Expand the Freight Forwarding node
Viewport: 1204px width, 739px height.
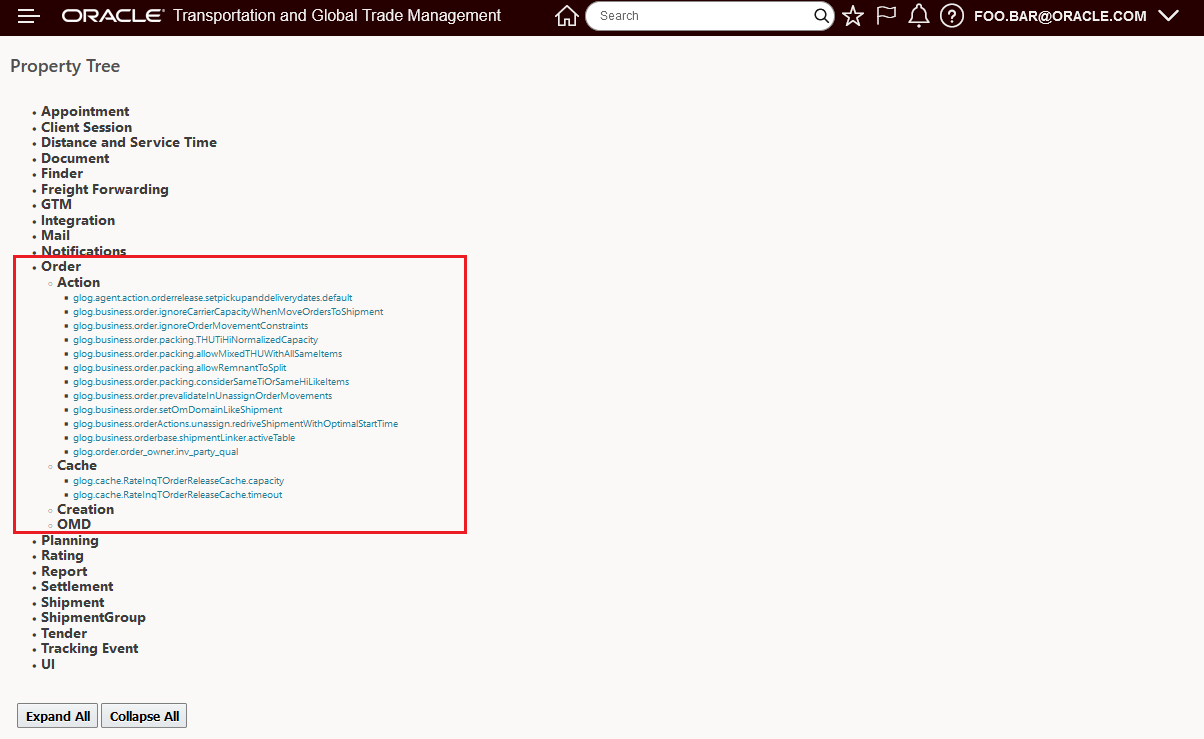point(105,189)
